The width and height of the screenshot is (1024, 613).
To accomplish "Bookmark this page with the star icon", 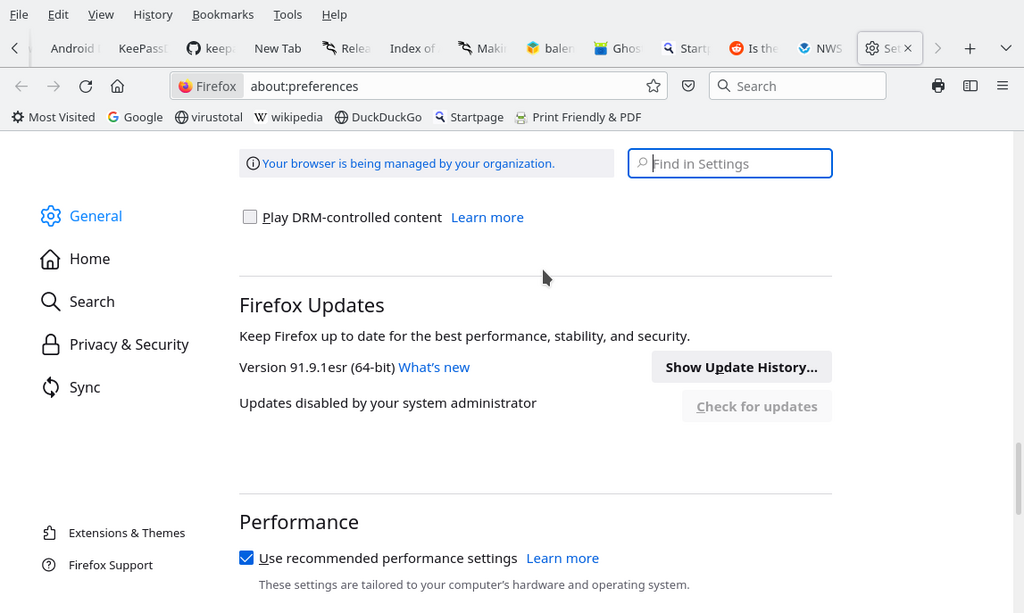I will pyautogui.click(x=653, y=86).
